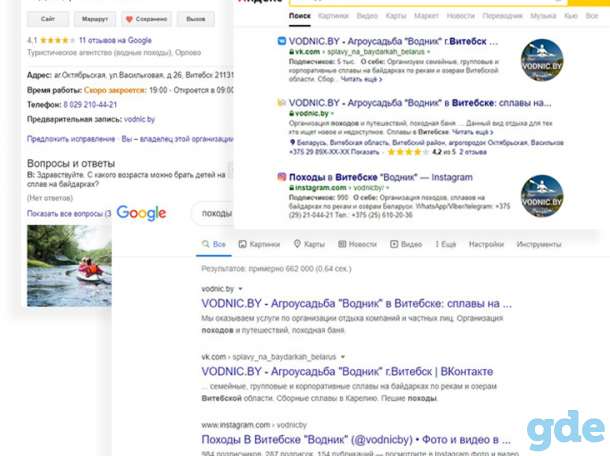Click the yellow star rating in Yandex result

(x=408, y=152)
